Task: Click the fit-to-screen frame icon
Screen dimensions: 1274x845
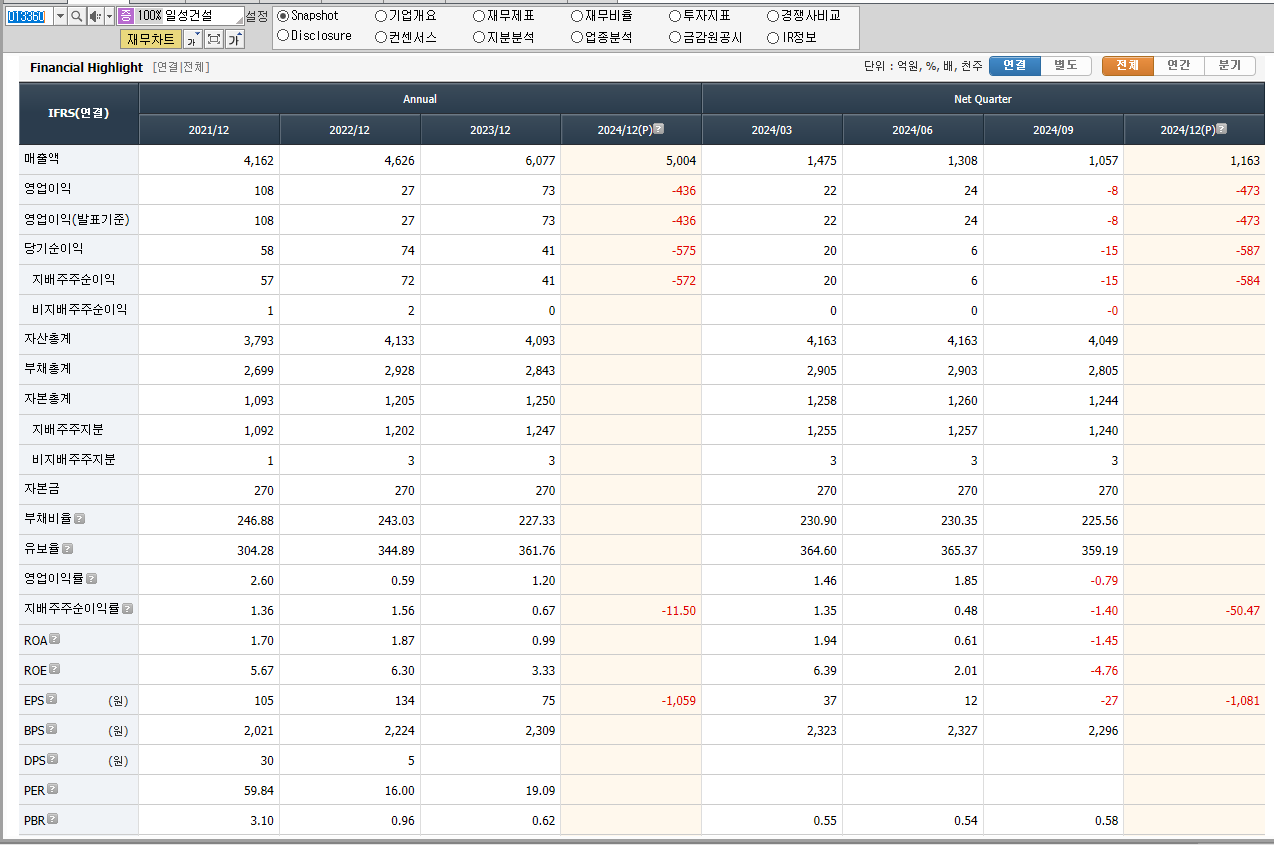Action: pos(214,39)
